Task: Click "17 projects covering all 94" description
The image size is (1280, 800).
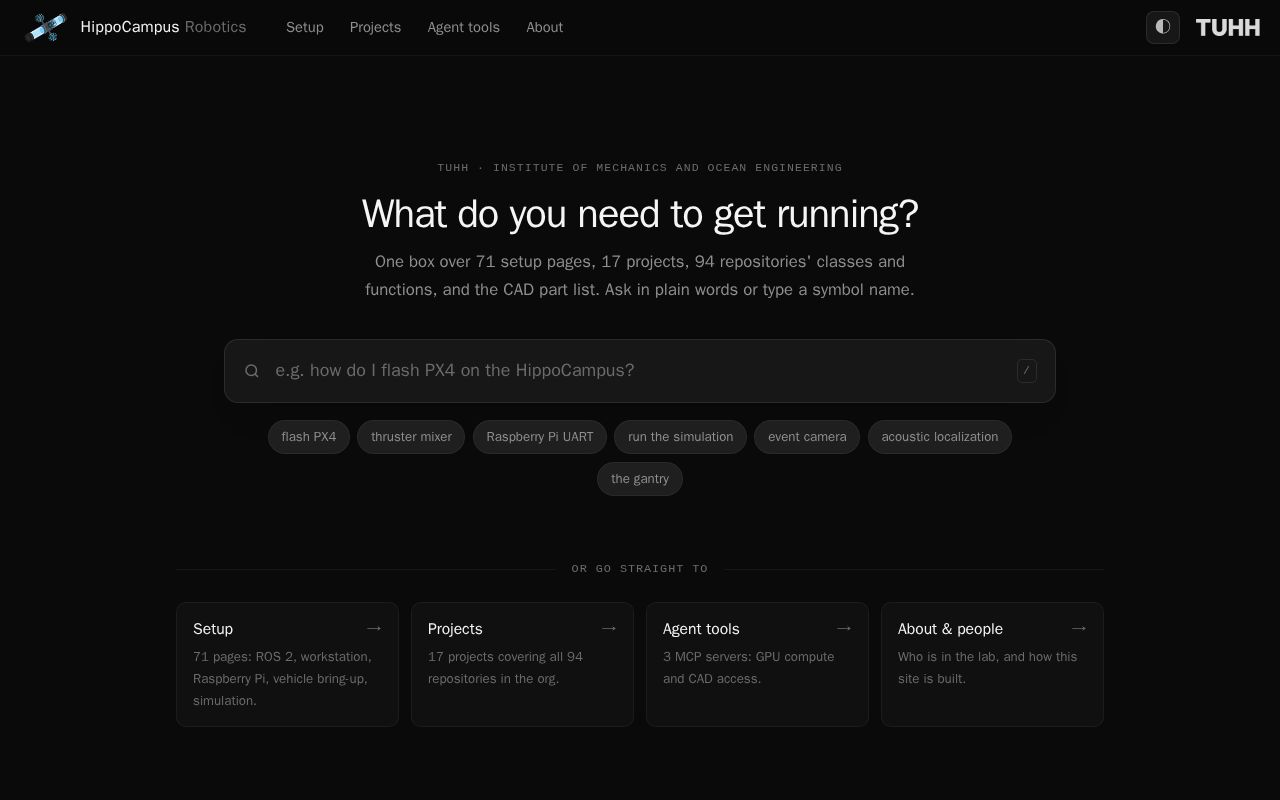Action: [x=505, y=657]
